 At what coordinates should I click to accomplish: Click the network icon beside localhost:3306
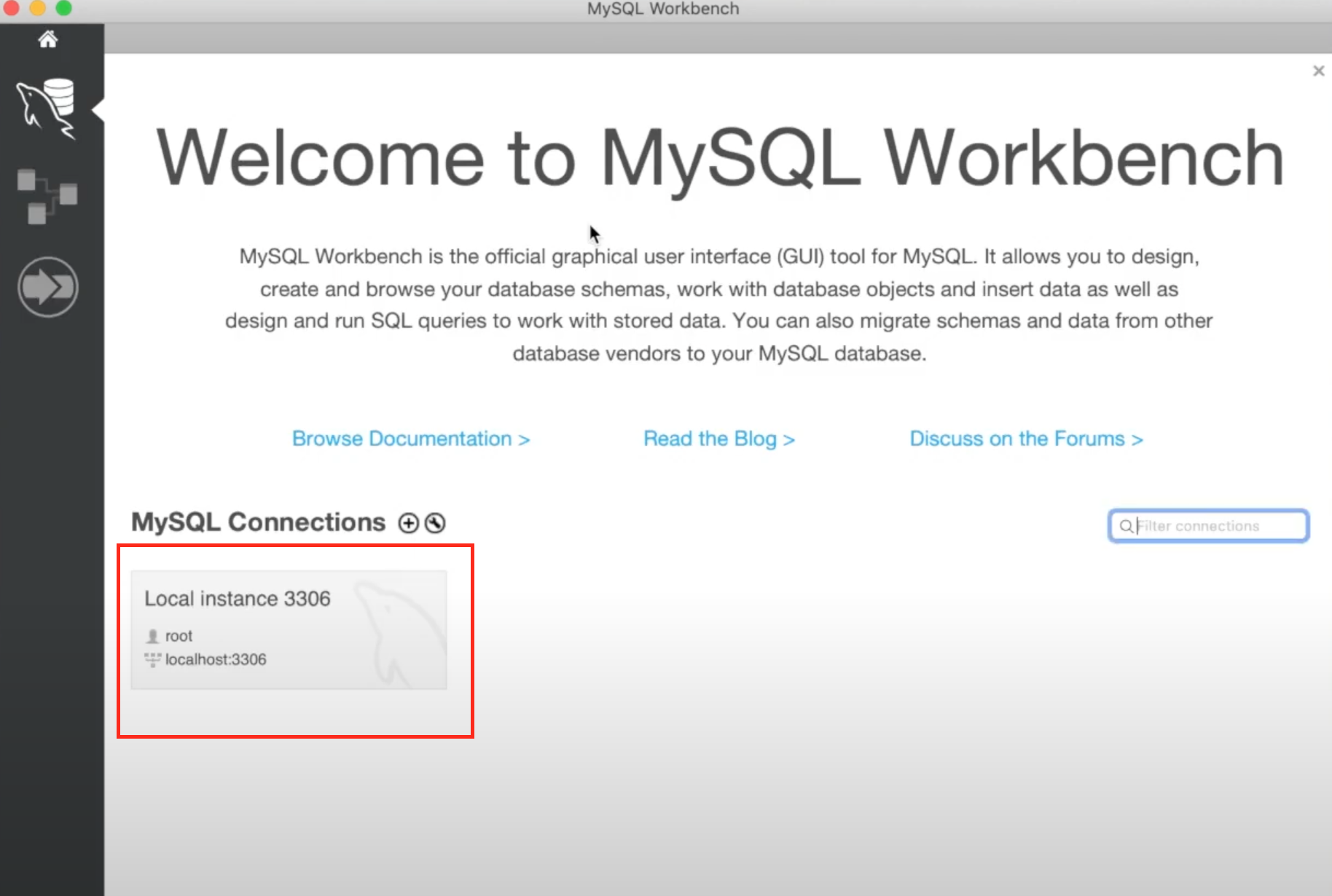152,660
